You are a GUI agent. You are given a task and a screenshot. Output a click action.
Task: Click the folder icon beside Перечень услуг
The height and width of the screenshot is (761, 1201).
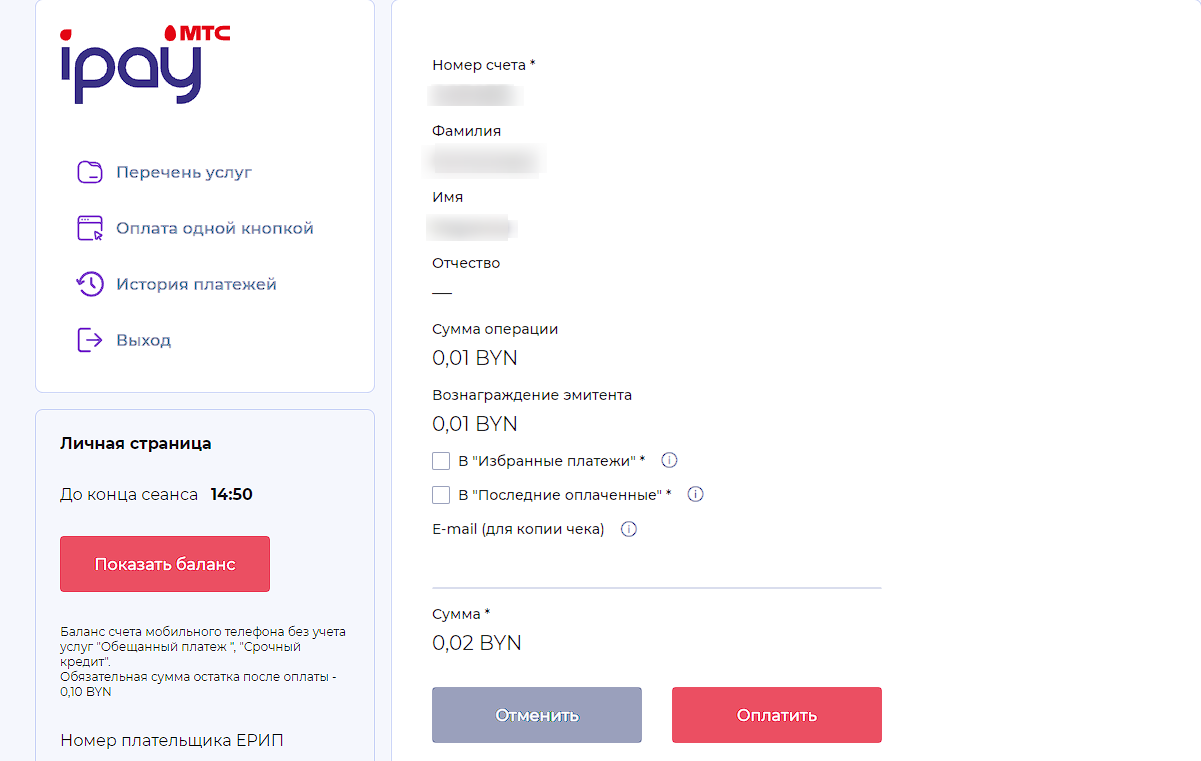pos(90,172)
